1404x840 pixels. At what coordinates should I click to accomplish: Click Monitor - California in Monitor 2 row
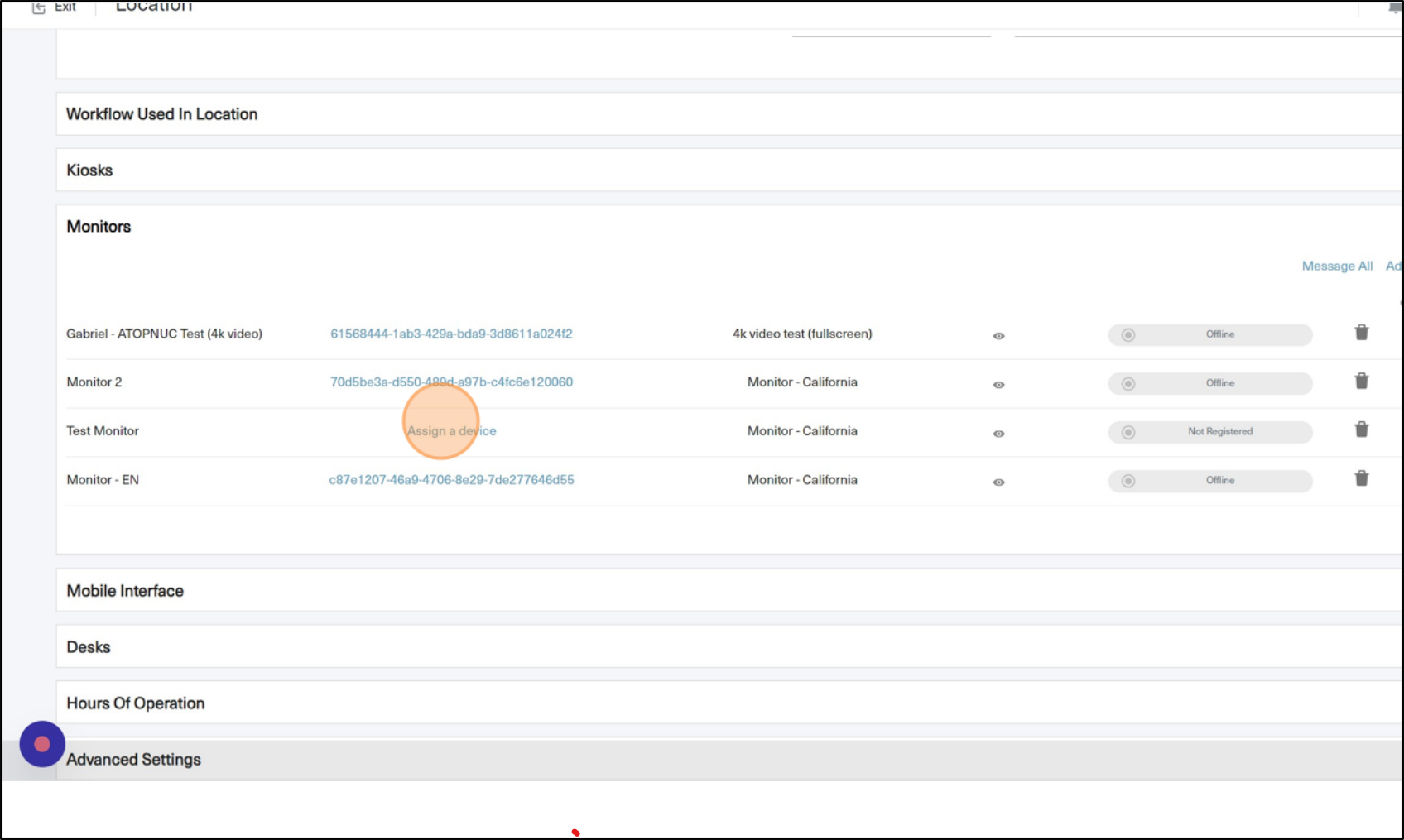pos(802,382)
